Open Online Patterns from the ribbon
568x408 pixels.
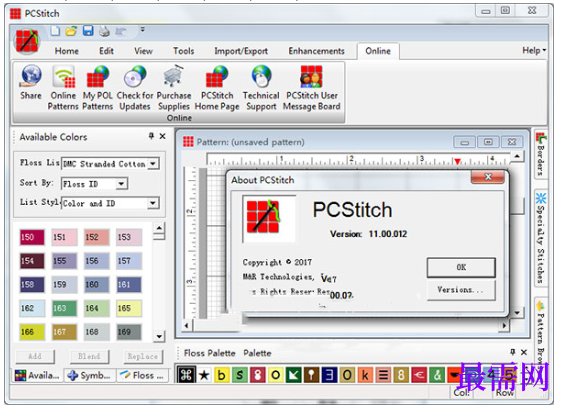pos(64,76)
